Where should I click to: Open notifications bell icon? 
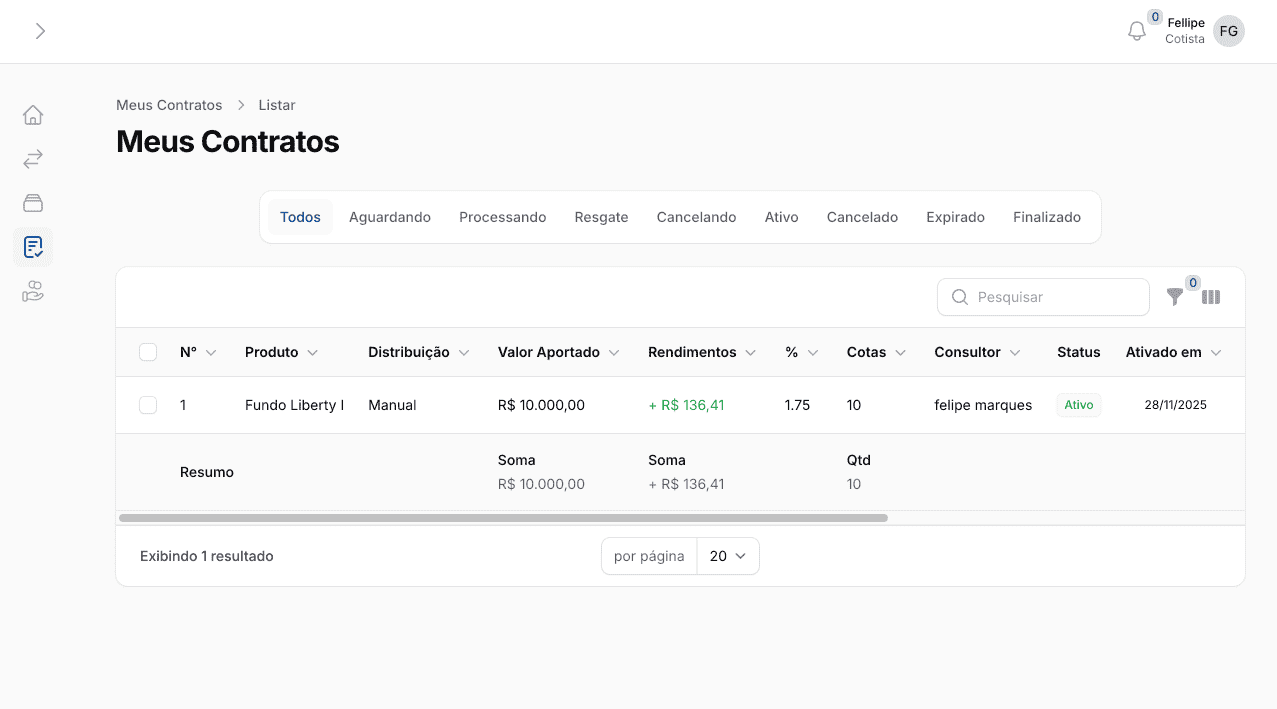point(1137,31)
